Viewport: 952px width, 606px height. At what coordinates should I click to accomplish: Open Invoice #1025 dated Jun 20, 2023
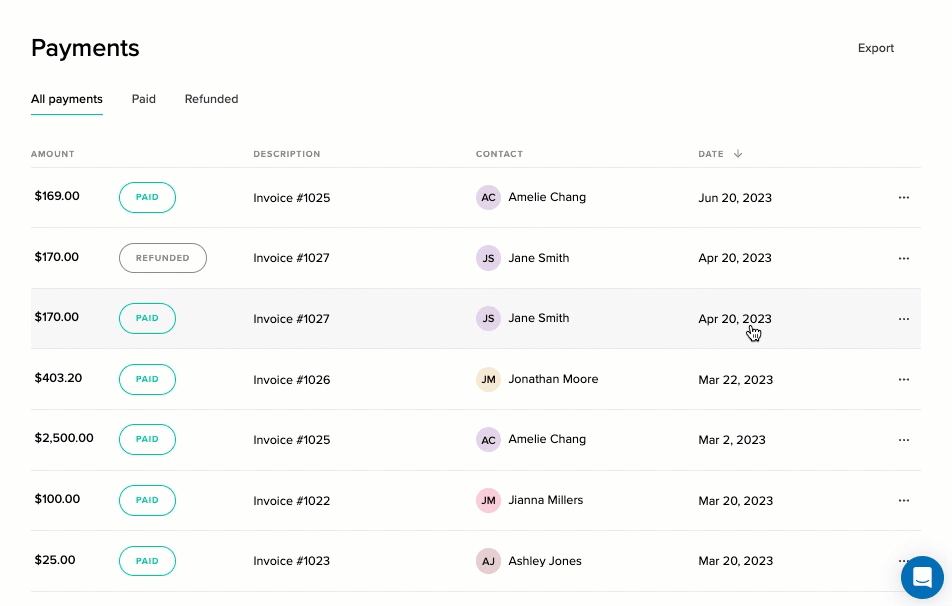click(x=291, y=198)
